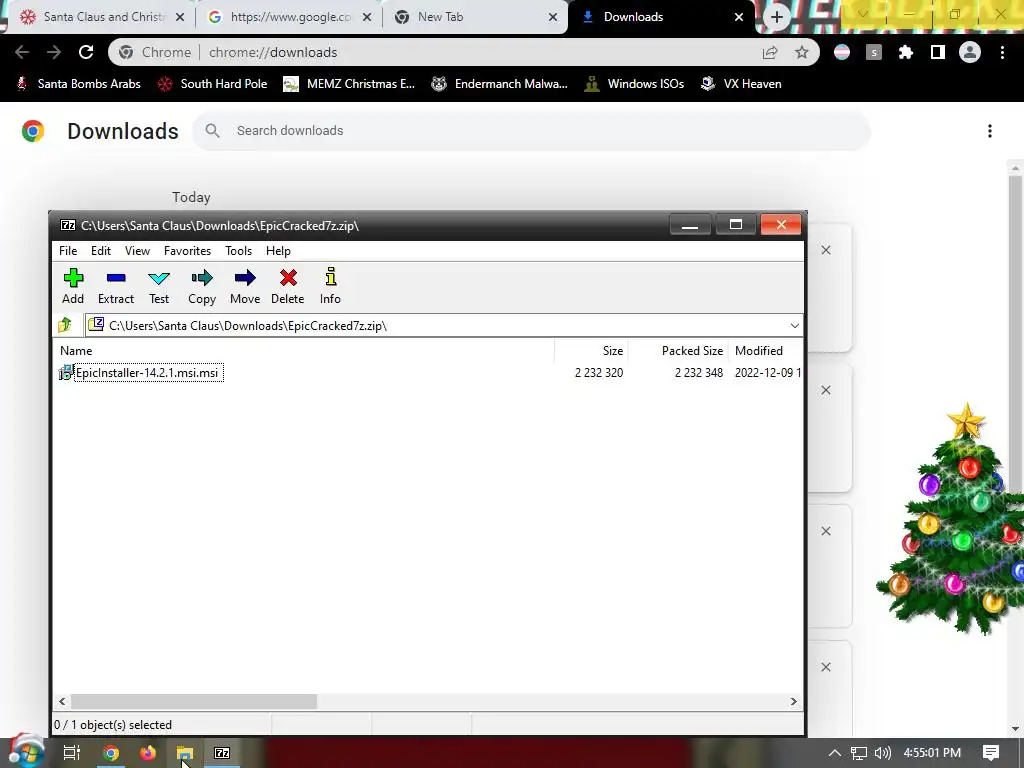Expand the 7-Zip address path dropdown

pos(794,325)
